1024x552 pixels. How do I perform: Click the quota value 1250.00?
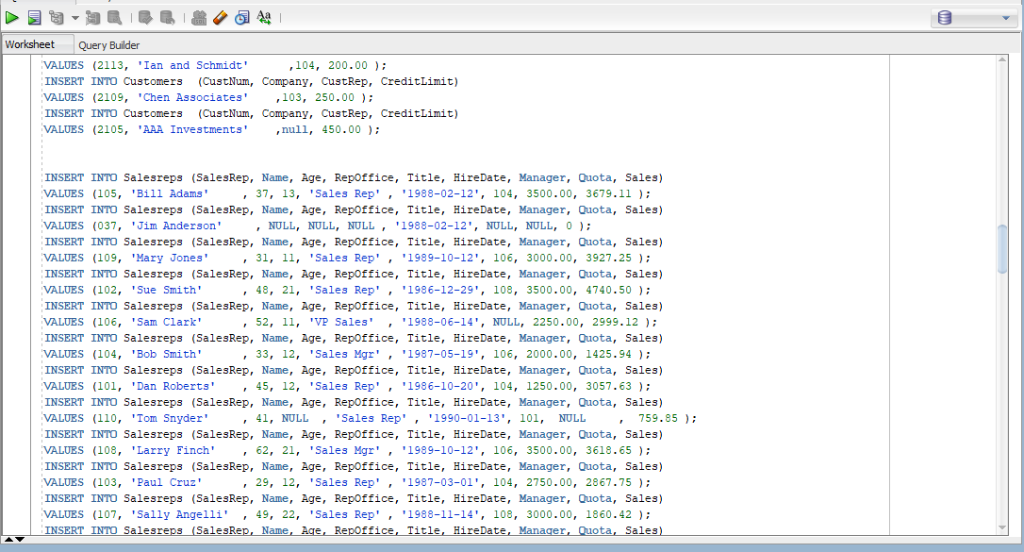tap(549, 385)
